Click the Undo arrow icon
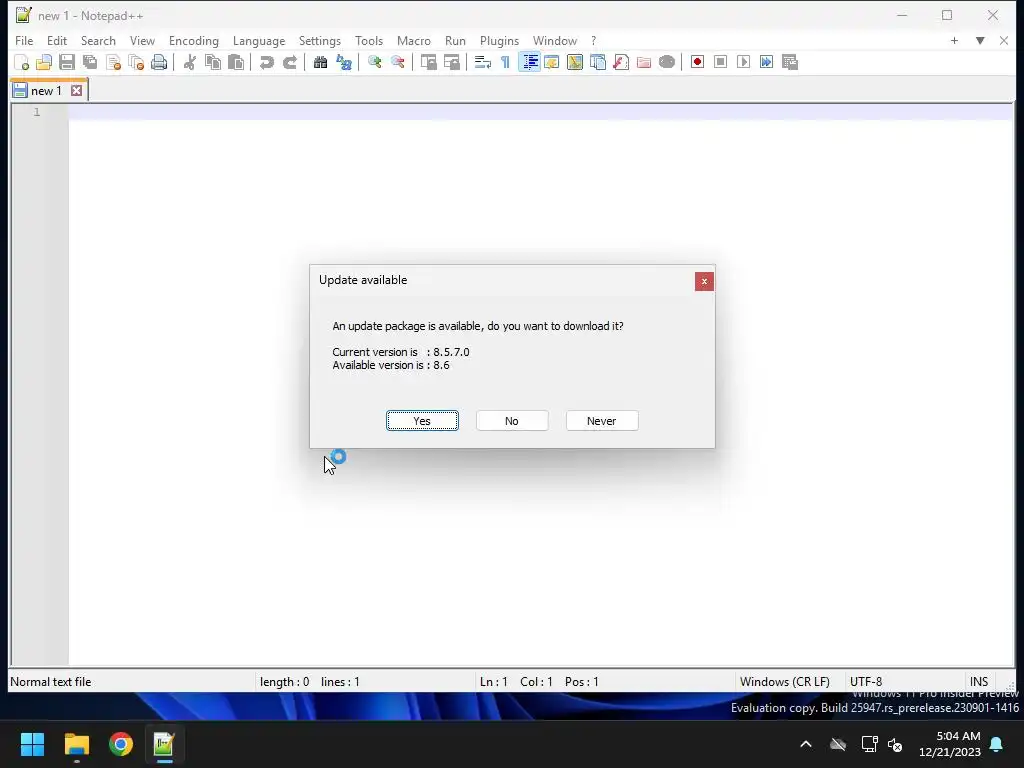This screenshot has width=1024, height=768. [x=266, y=62]
